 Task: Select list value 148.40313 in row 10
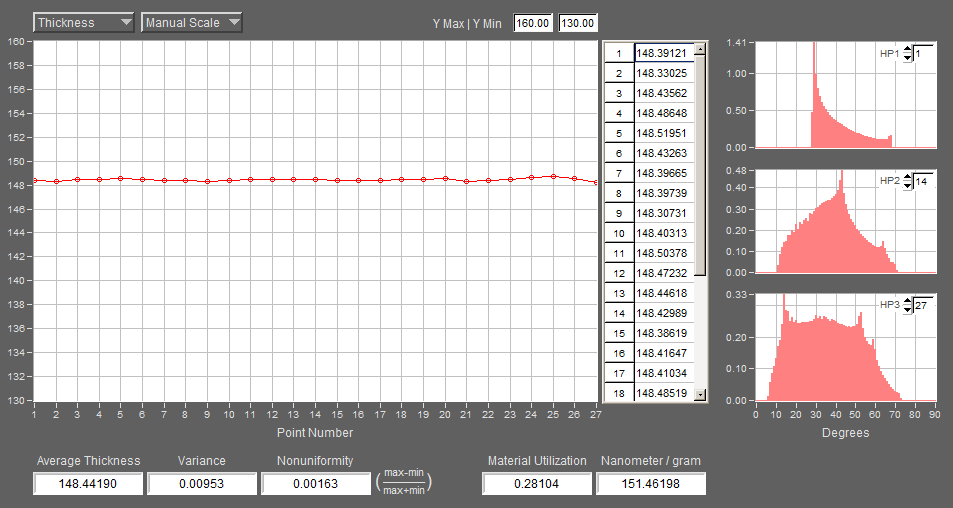[x=664, y=233]
